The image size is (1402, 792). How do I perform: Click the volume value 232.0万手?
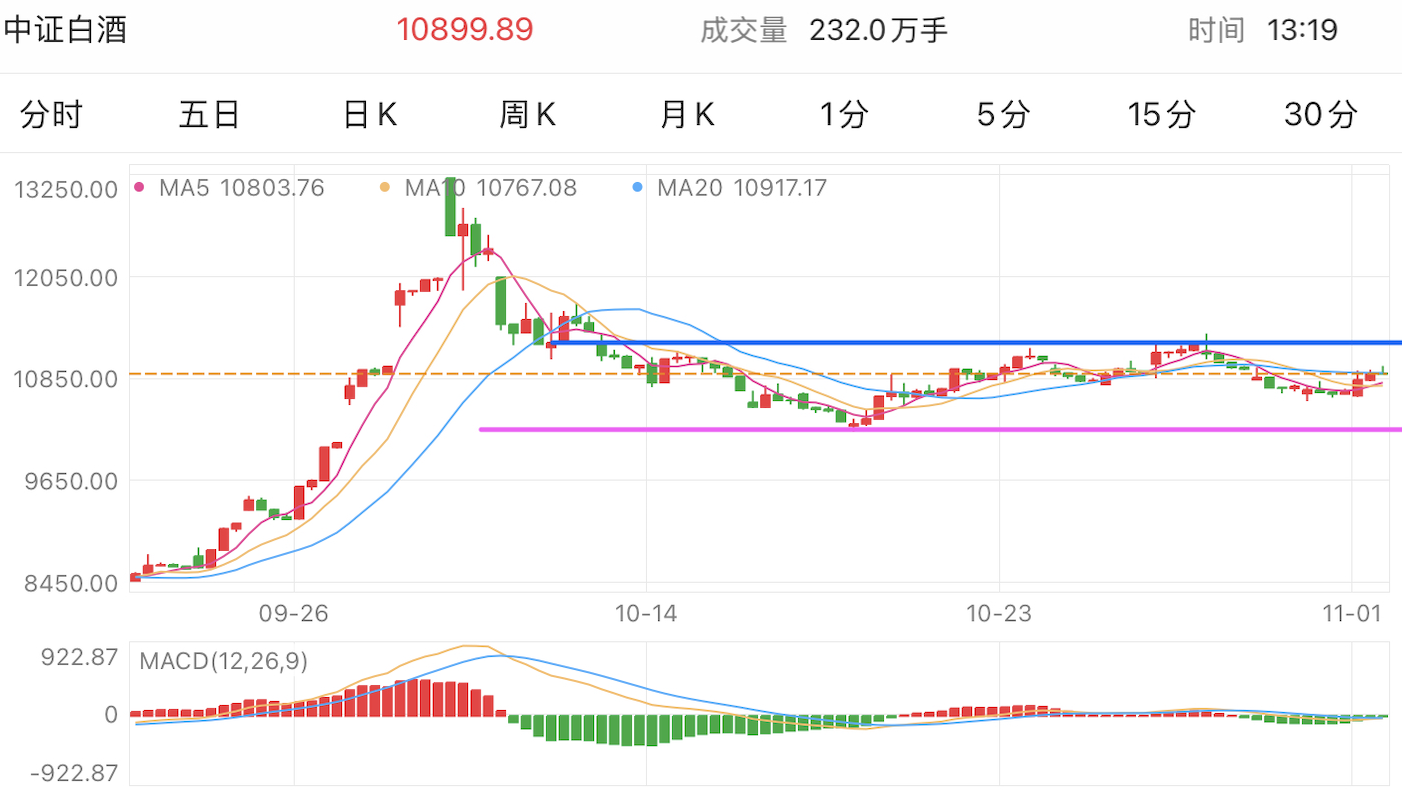[x=879, y=30]
